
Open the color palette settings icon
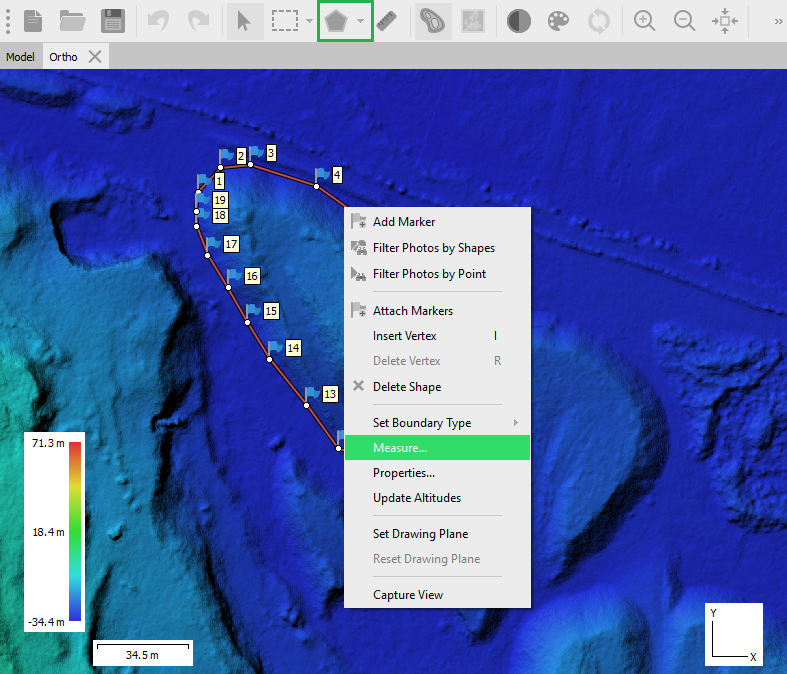[x=559, y=21]
